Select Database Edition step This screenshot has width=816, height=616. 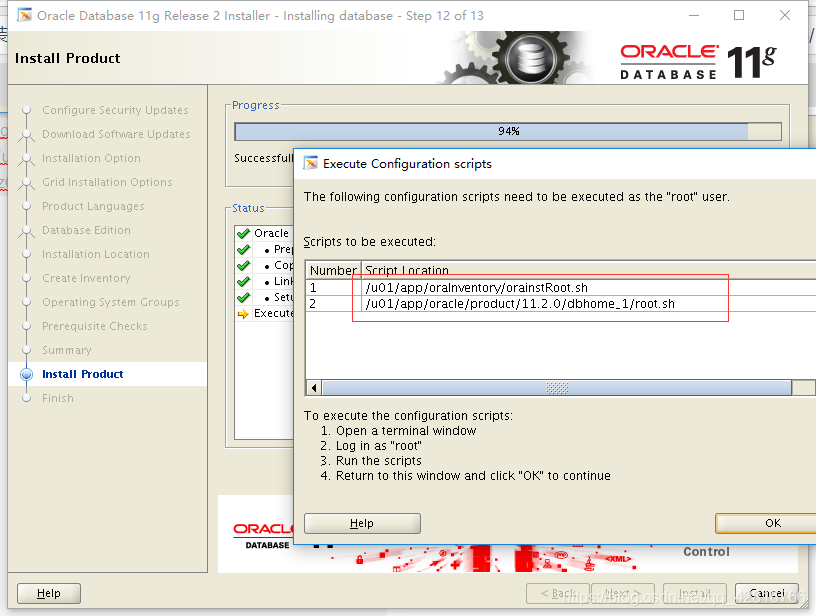click(86, 230)
